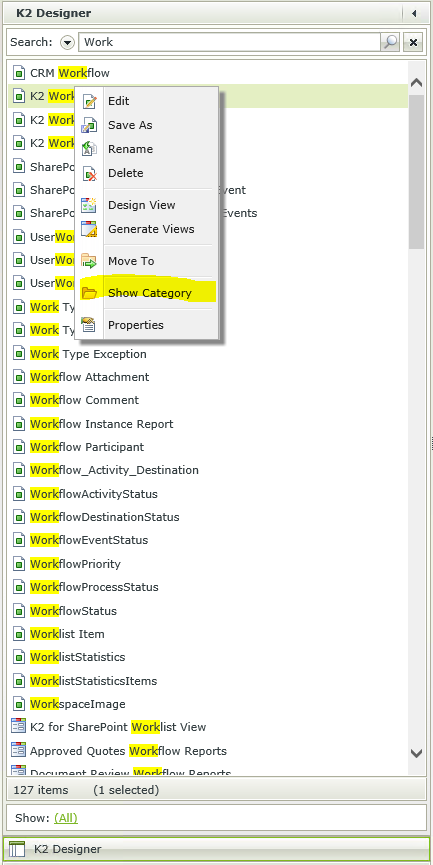Click the K2 Designer table icon at bottom

[17, 850]
